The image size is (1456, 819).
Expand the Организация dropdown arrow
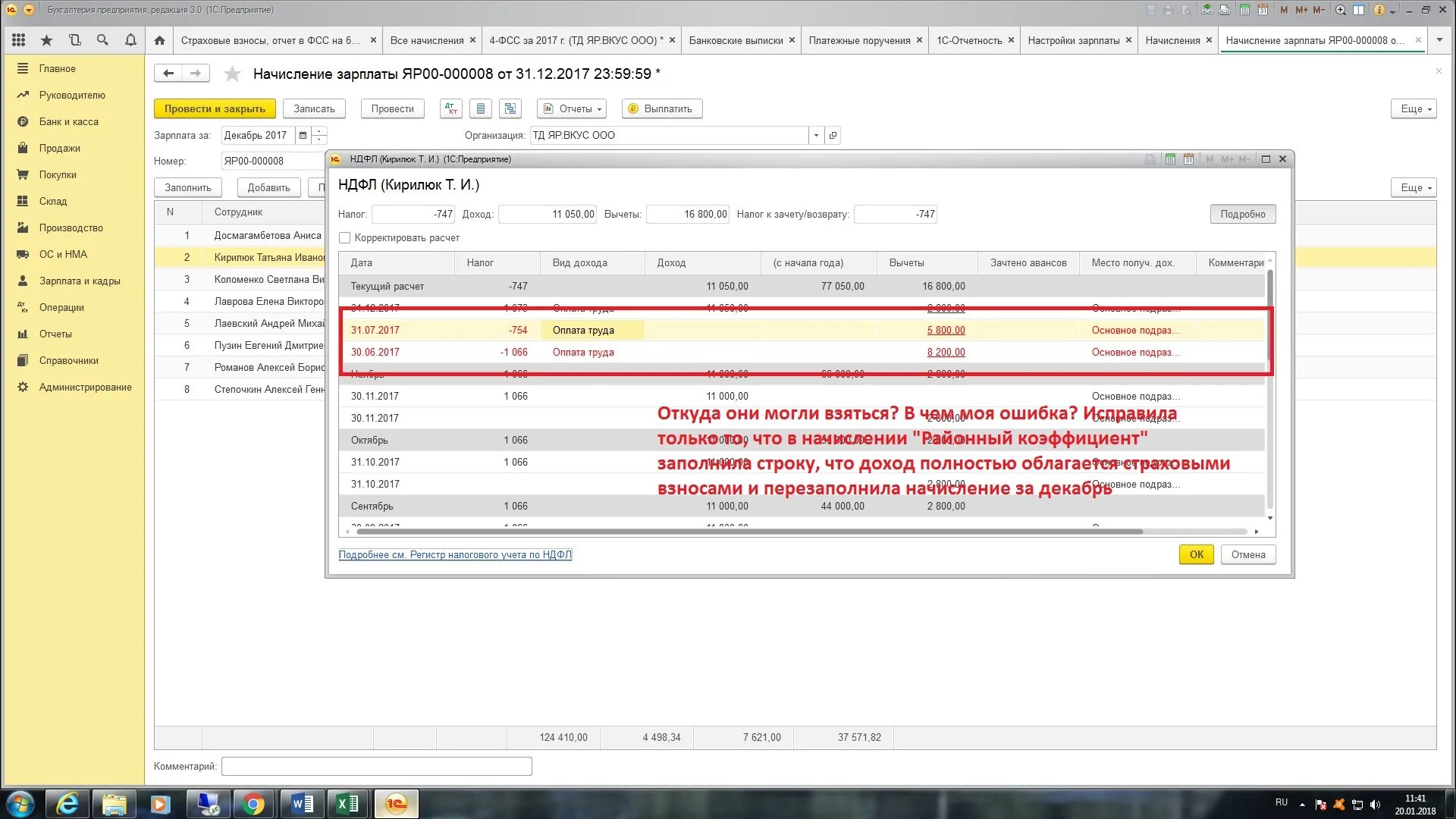click(816, 135)
